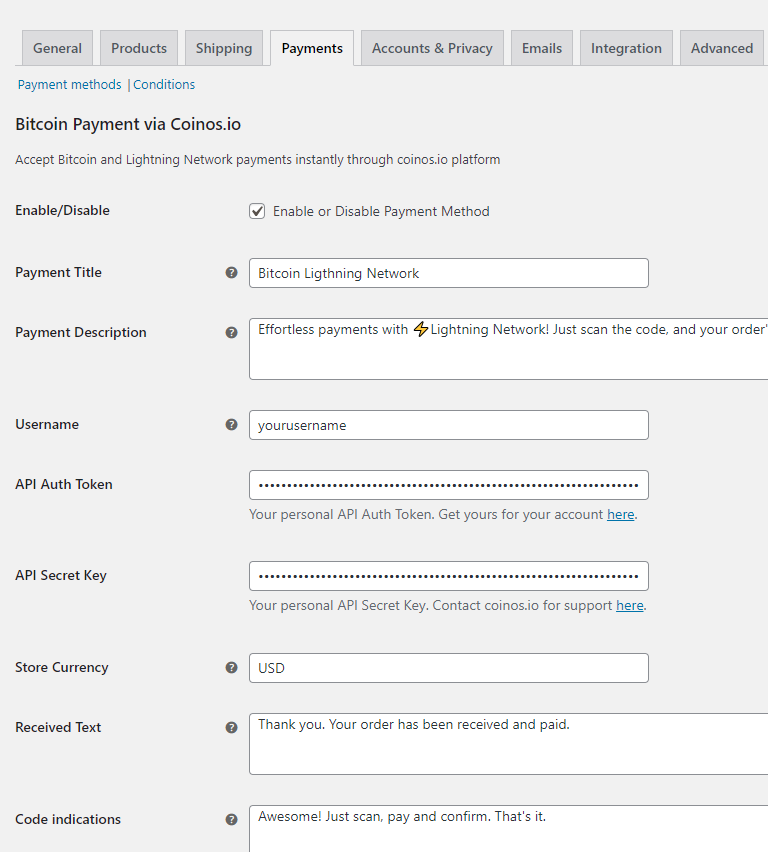
Task: Switch to the Integration tab
Action: 626,48
